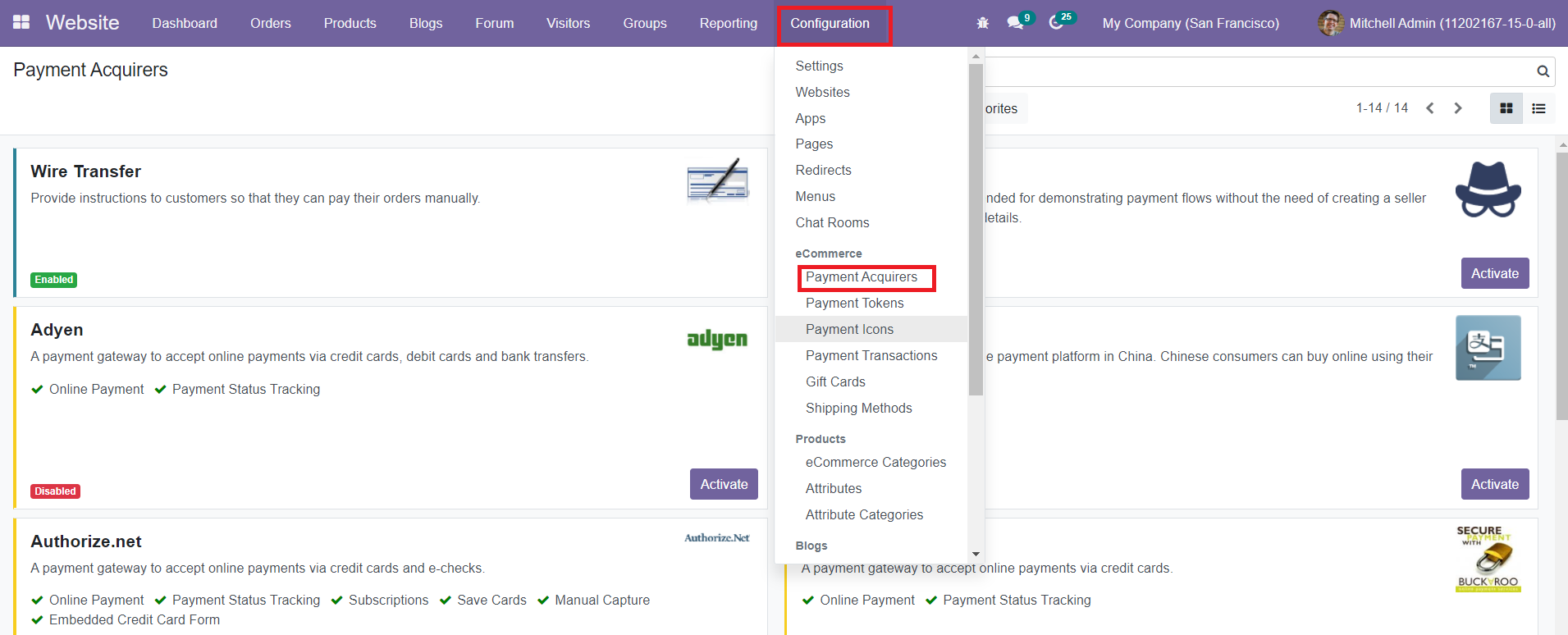Open the Blogs menu in navbar
The image size is (1568, 635).
pyautogui.click(x=426, y=23)
